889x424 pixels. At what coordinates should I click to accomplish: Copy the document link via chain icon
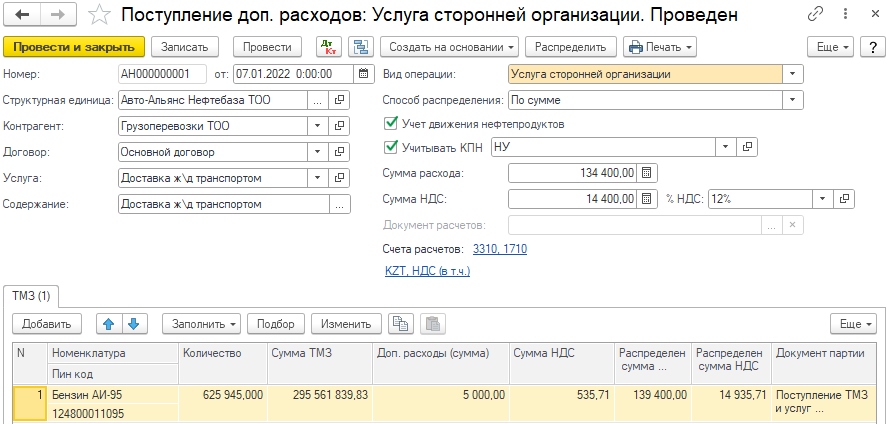pyautogui.click(x=817, y=16)
